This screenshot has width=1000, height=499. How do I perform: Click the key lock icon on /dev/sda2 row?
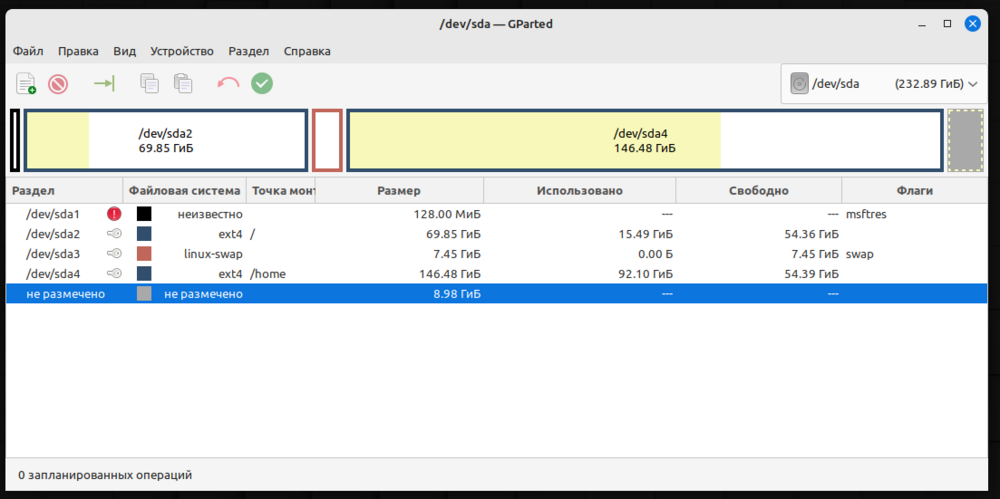(x=114, y=234)
